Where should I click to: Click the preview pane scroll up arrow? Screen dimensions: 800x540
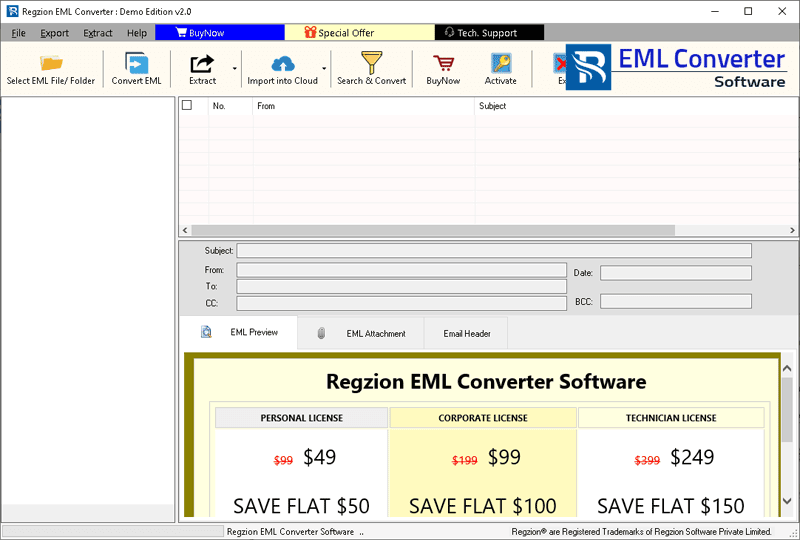pyautogui.click(x=787, y=368)
